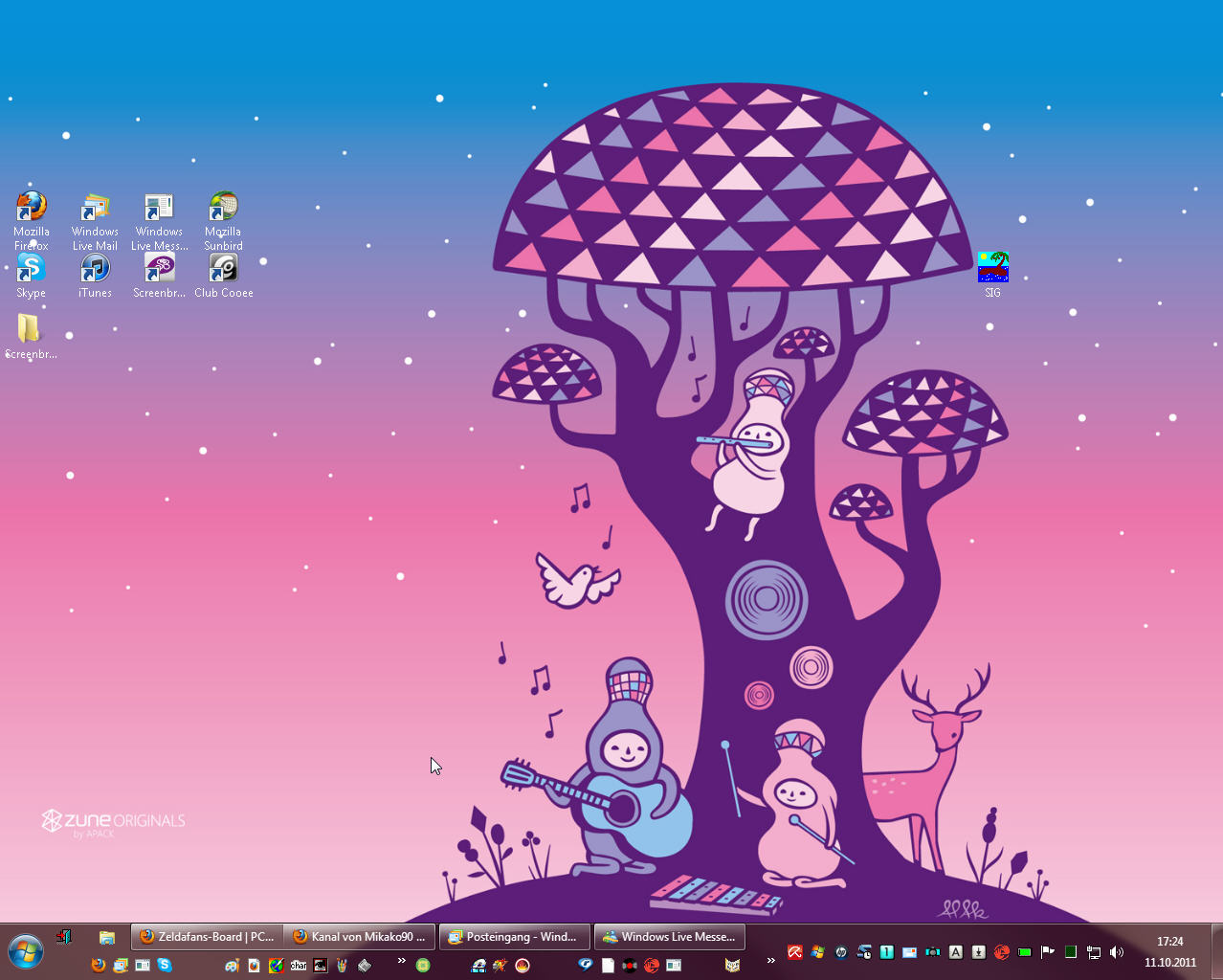Image resolution: width=1223 pixels, height=980 pixels.
Task: Click the taskbar clock showing 17:24
Action: pyautogui.click(x=1169, y=952)
